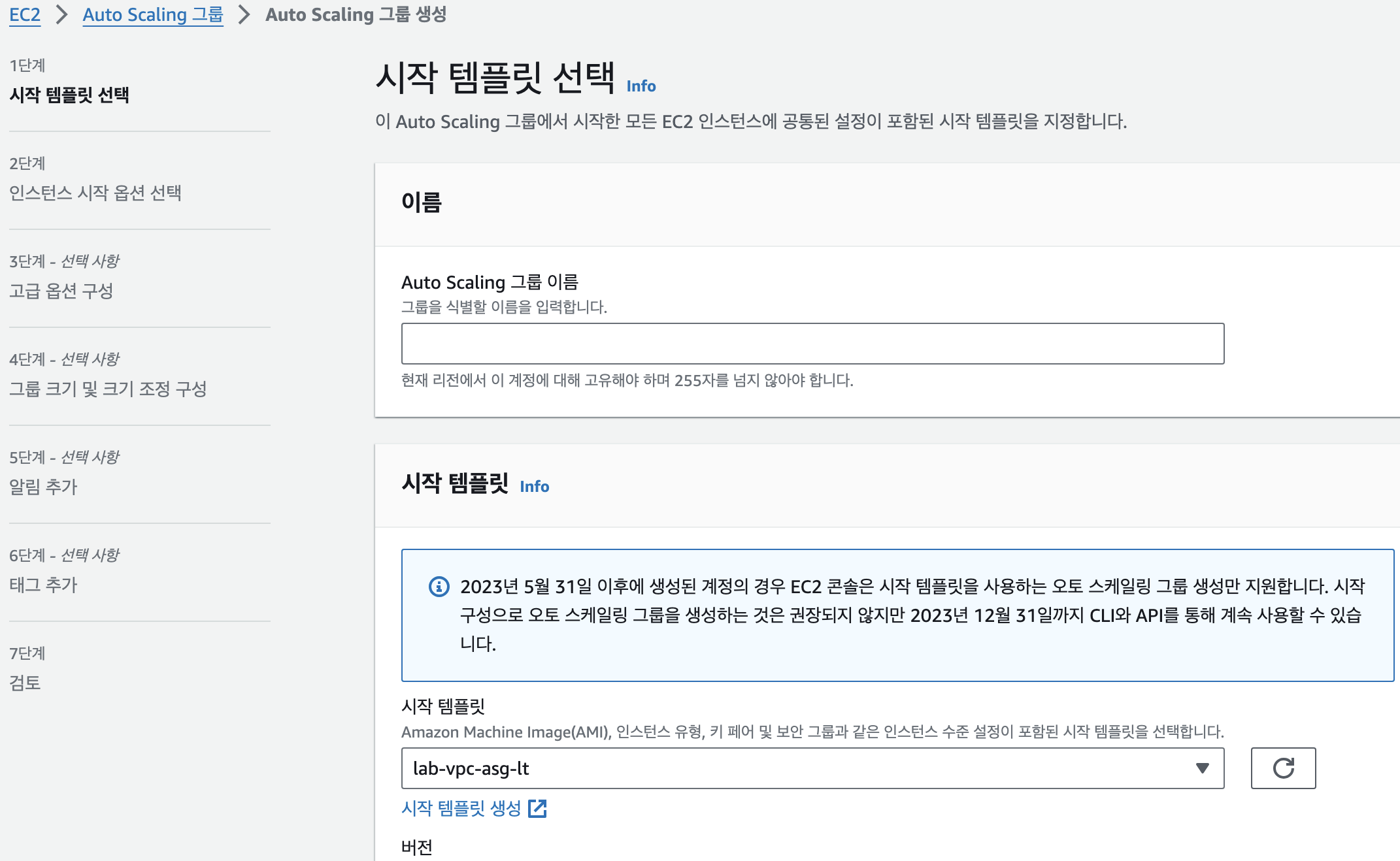Screen dimensions: 1400x861
Task: Select step 6 태그 추가
Action: pyautogui.click(x=43, y=585)
